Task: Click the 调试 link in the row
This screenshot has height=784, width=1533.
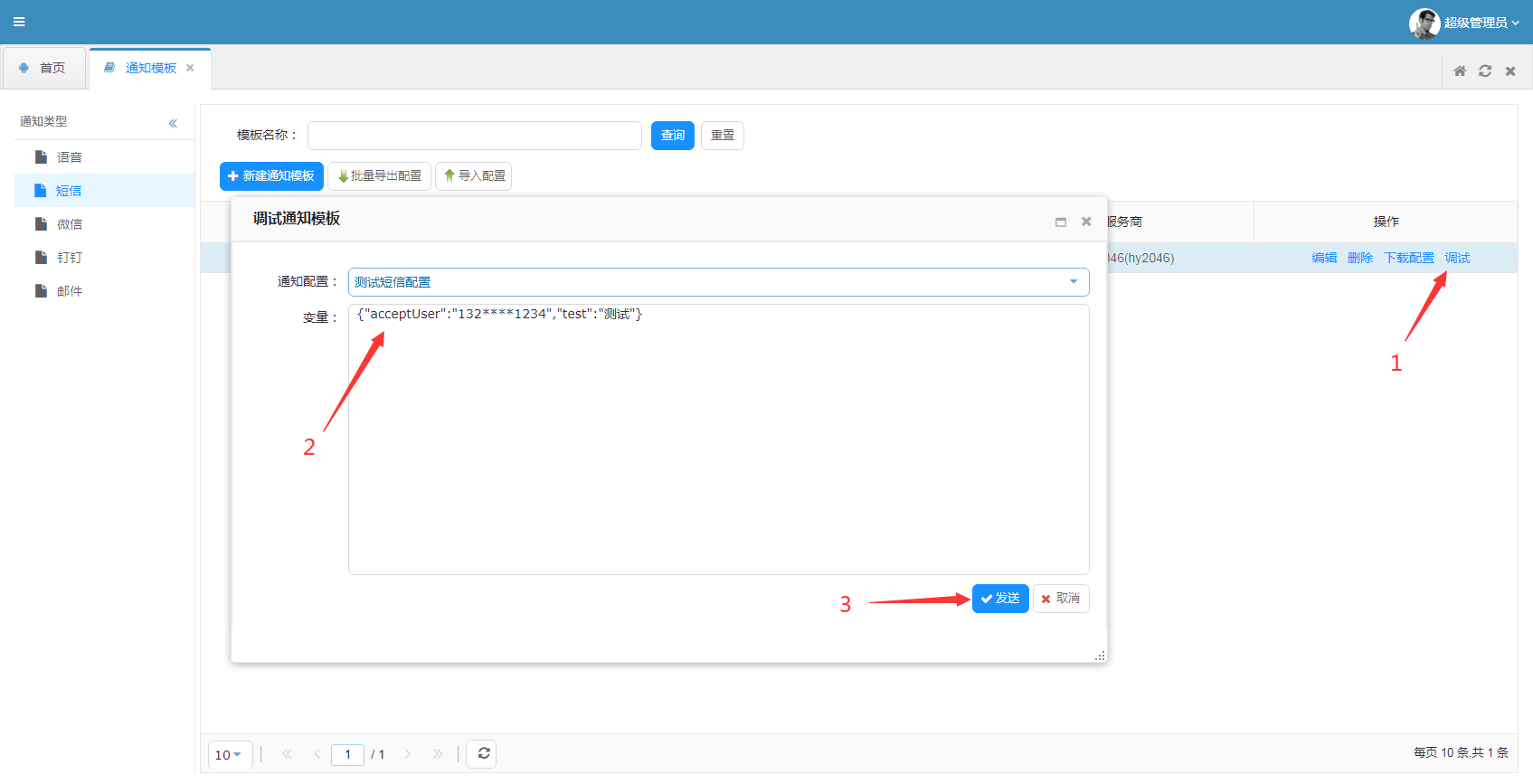Action: coord(1457,258)
